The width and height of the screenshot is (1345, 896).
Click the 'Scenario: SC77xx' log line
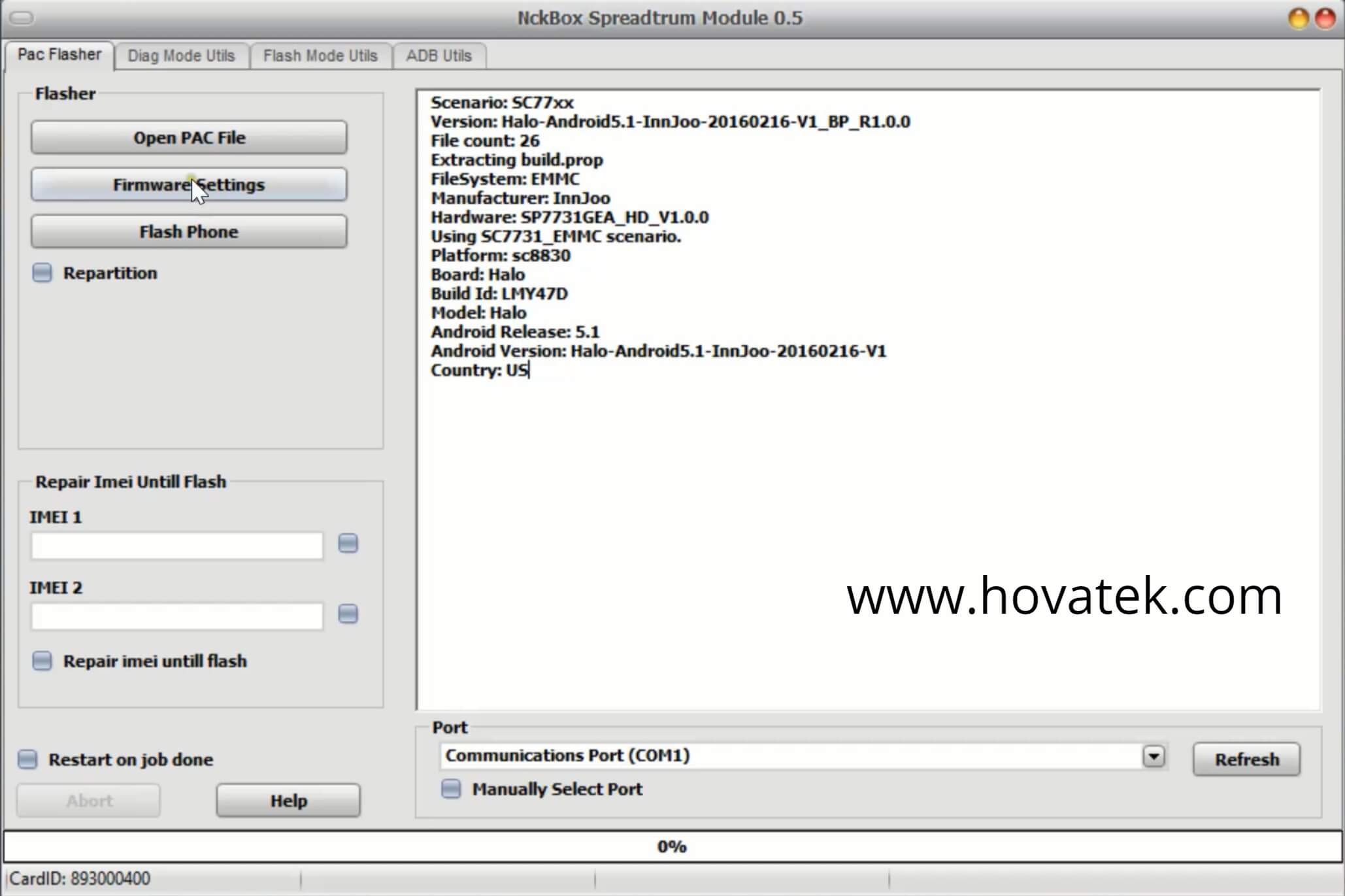(x=502, y=103)
